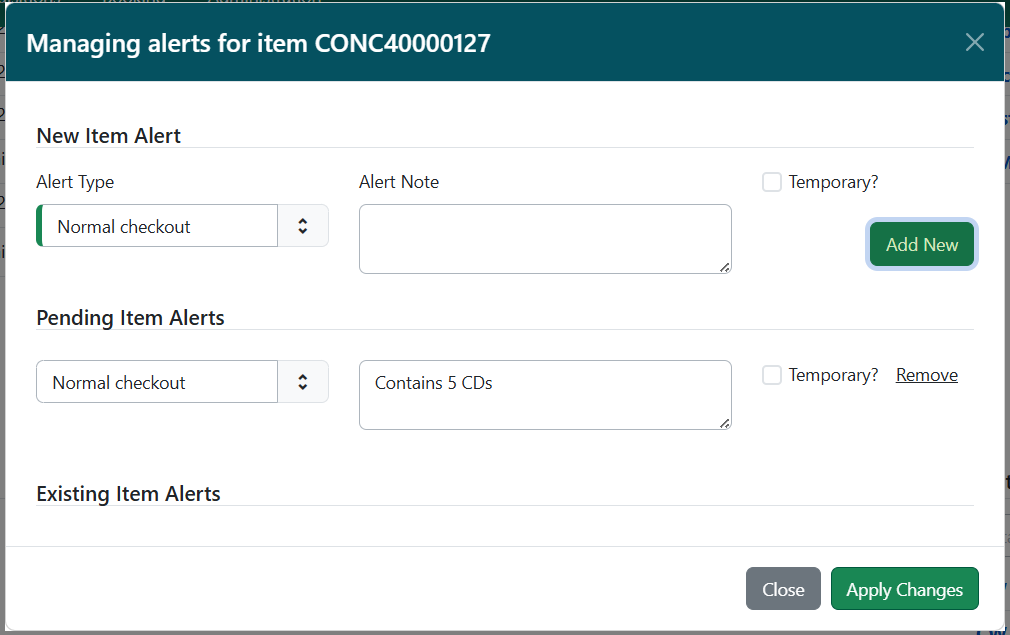Viewport: 1010px width, 635px height.
Task: Click the stepper arrows beside the pending alert dropdown
Action: tap(303, 381)
